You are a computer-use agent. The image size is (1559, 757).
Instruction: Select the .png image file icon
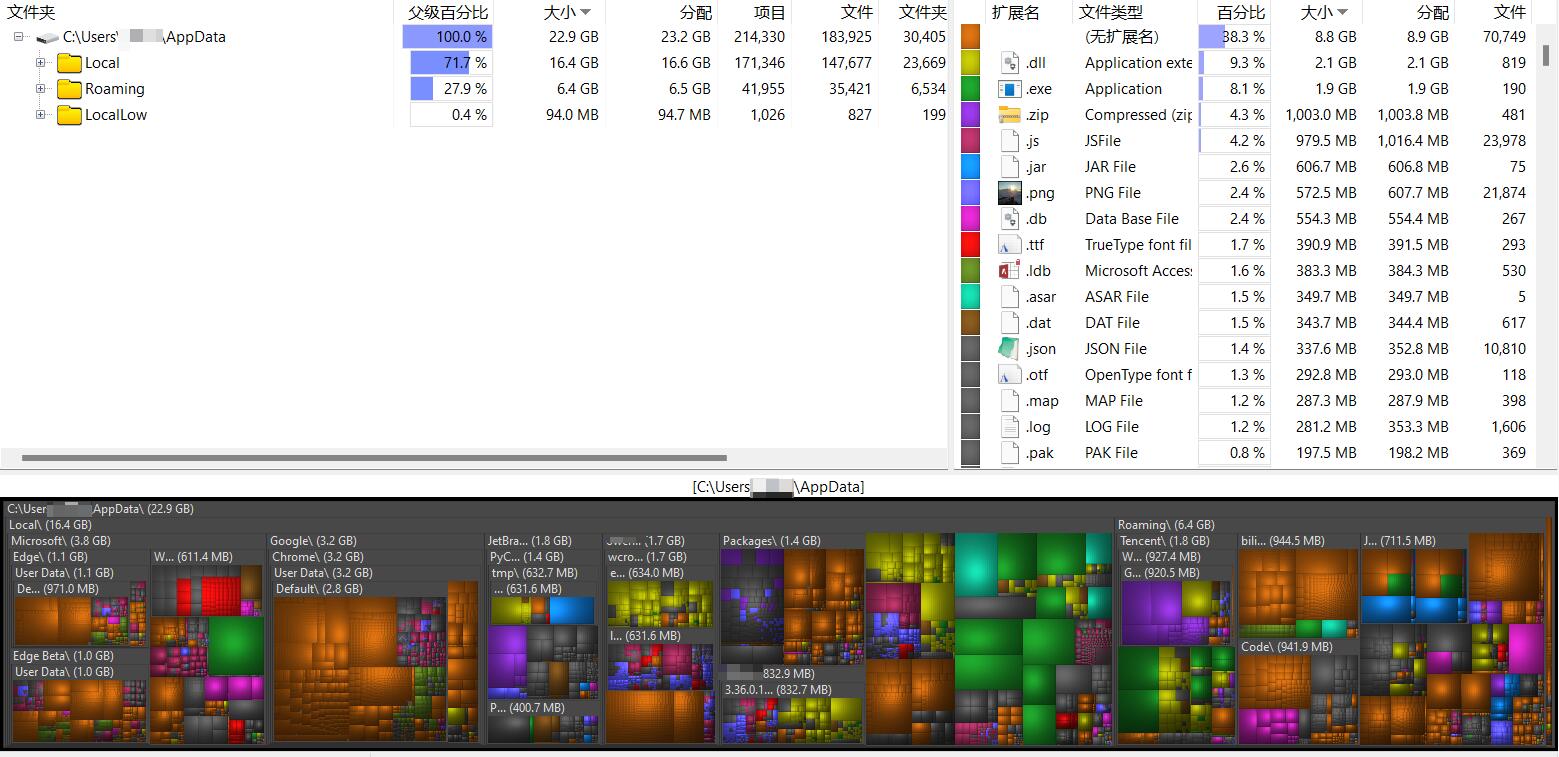point(1010,193)
